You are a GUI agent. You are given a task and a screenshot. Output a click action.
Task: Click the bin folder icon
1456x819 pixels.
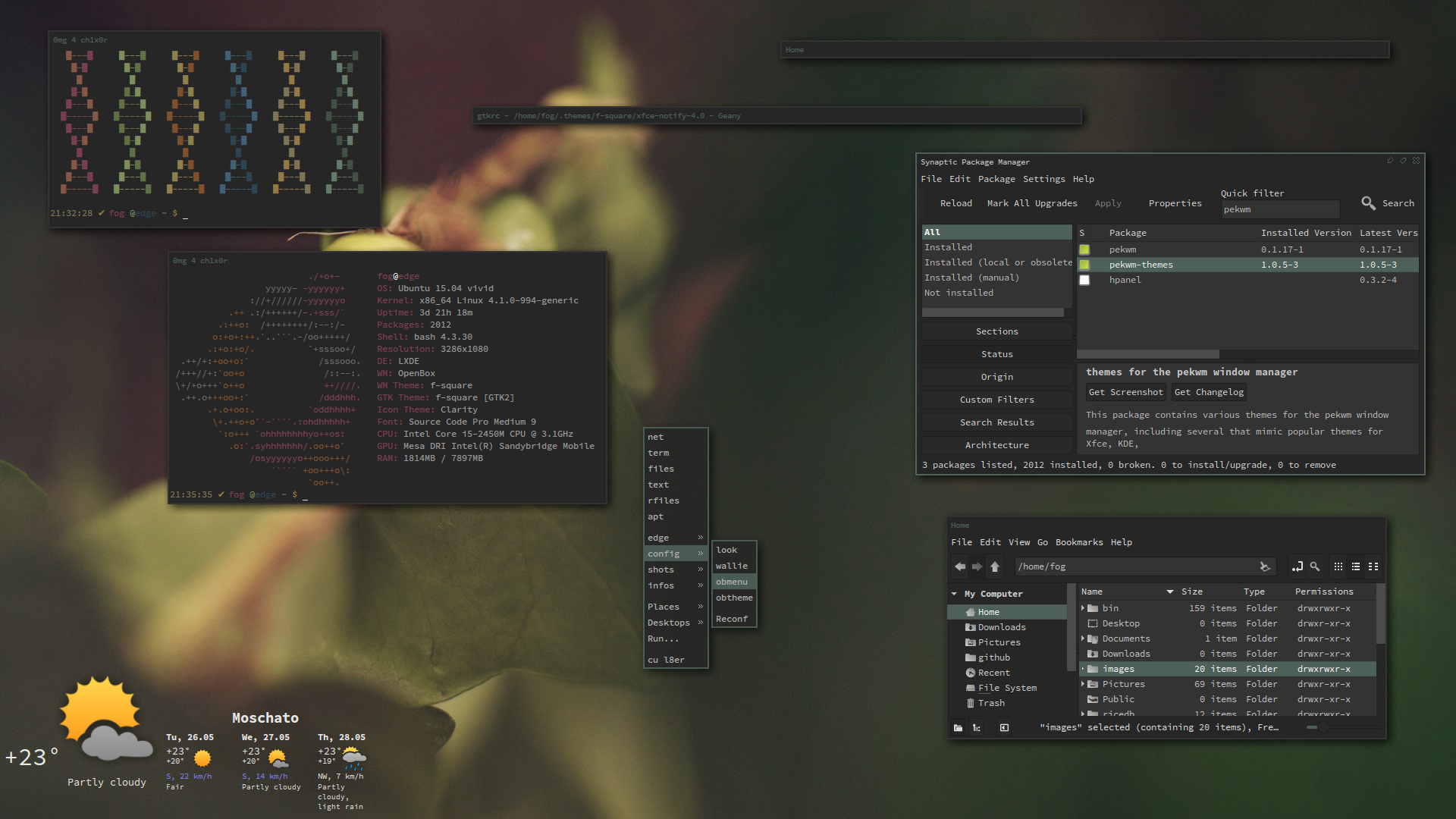[x=1093, y=608]
